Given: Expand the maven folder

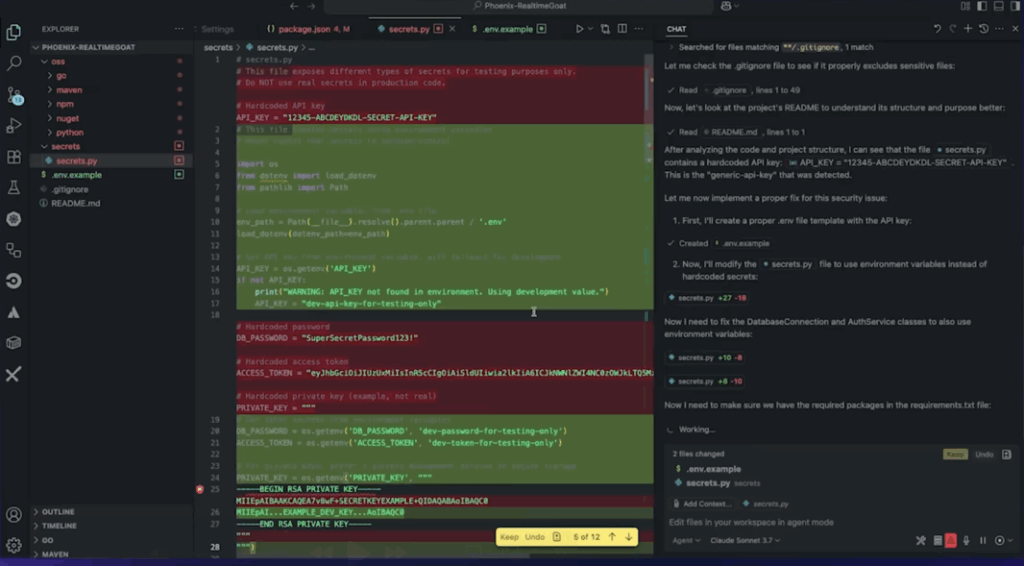Looking at the screenshot, I should 69,90.
